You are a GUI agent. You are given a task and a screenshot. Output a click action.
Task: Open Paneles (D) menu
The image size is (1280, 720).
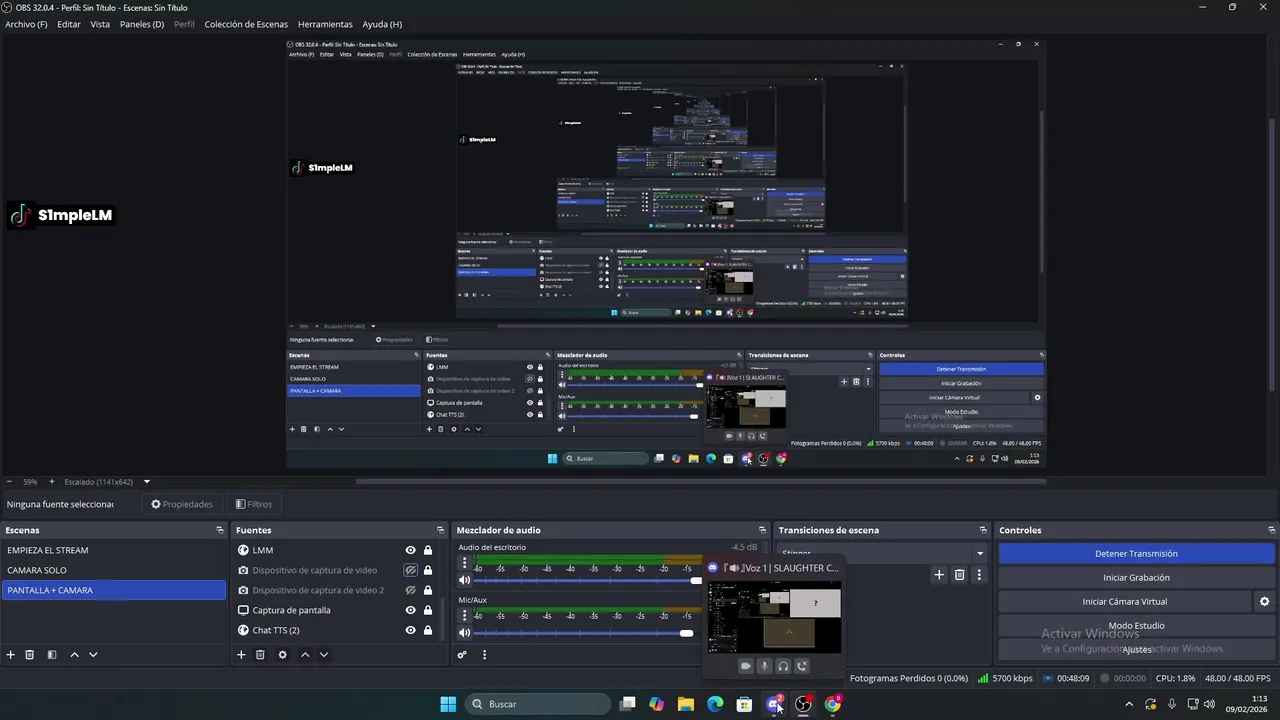coord(142,24)
